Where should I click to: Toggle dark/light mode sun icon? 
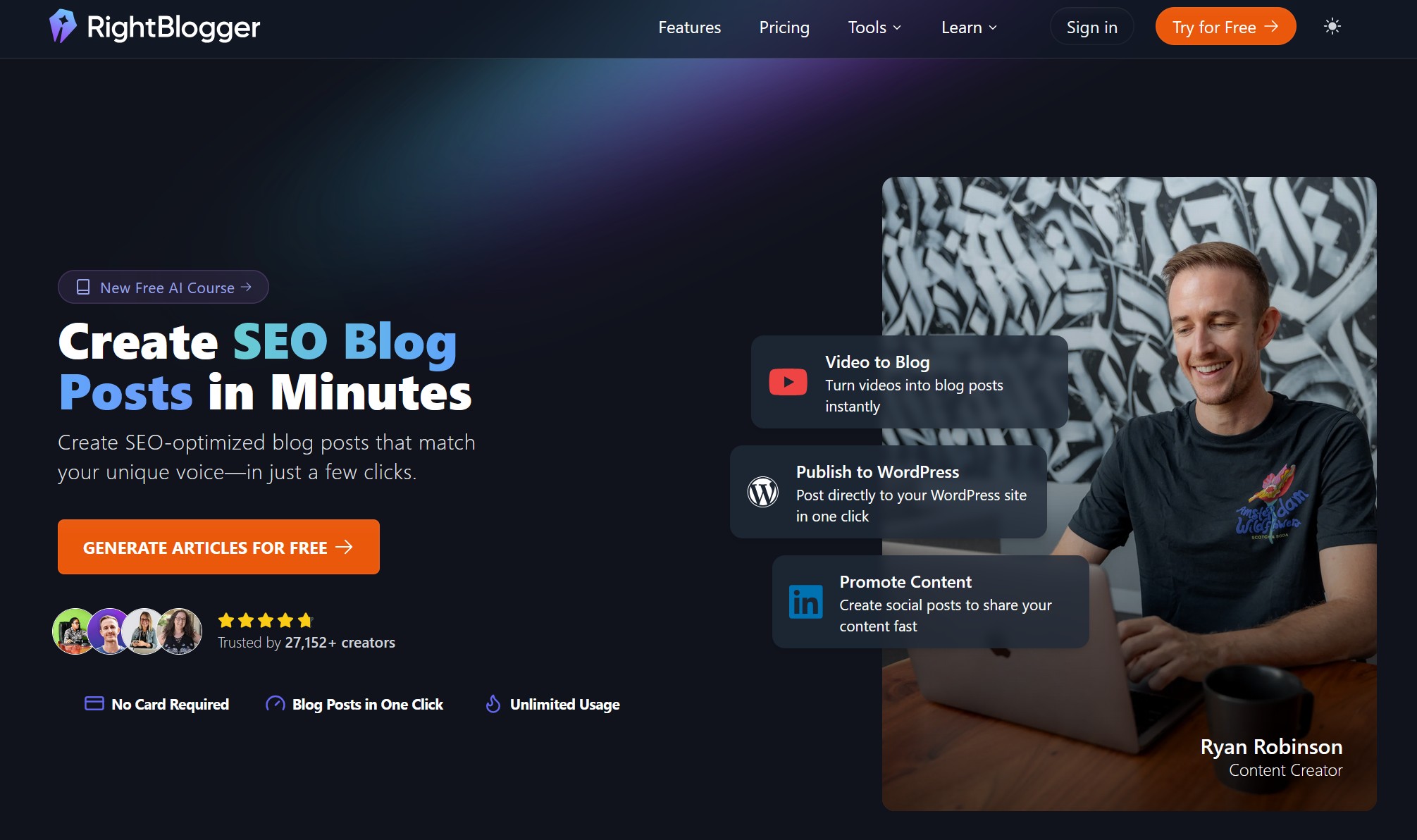coord(1332,27)
